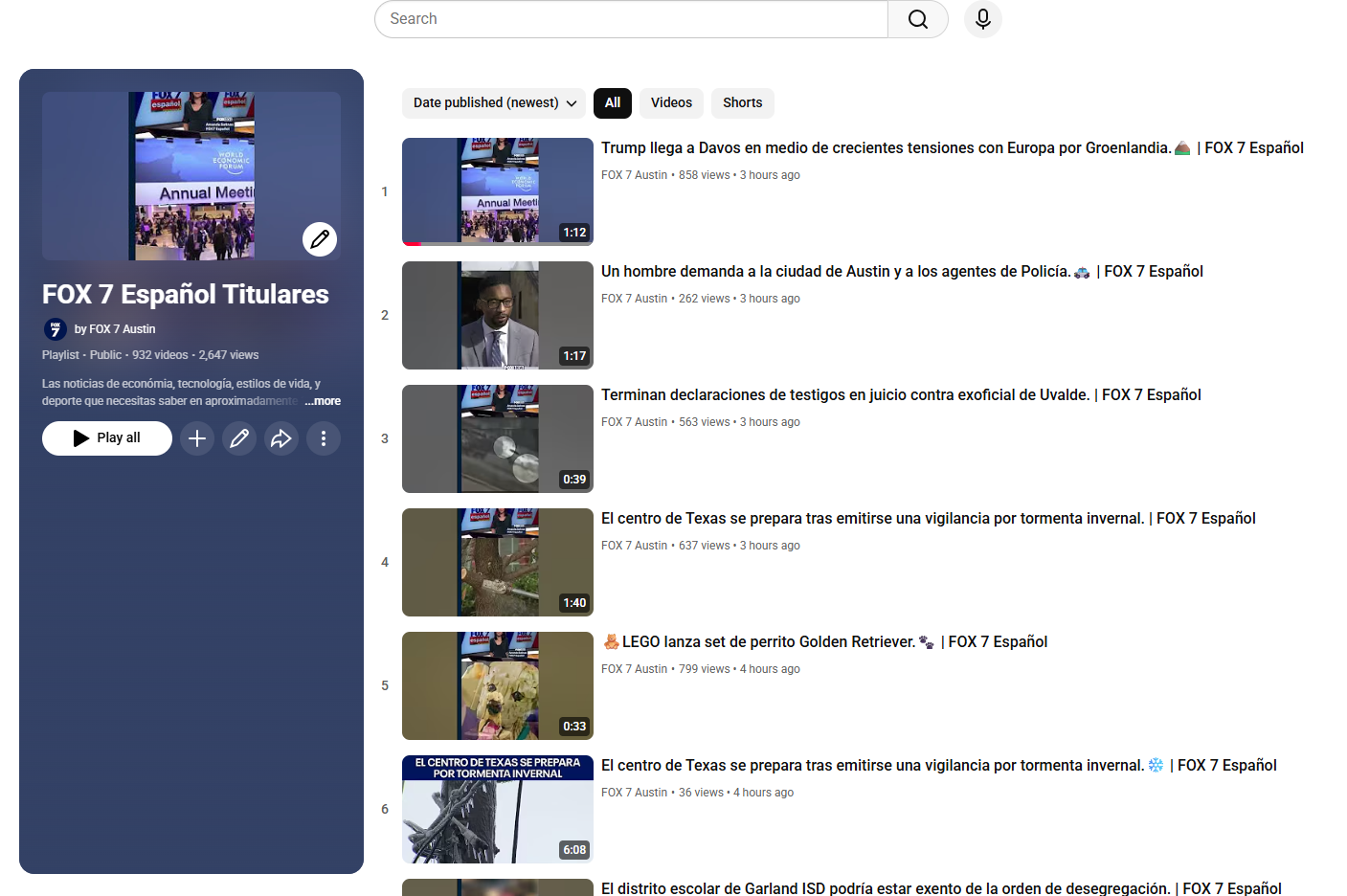Click FOX 7 Austin under 36 views video
The image size is (1347, 896).
point(634,793)
